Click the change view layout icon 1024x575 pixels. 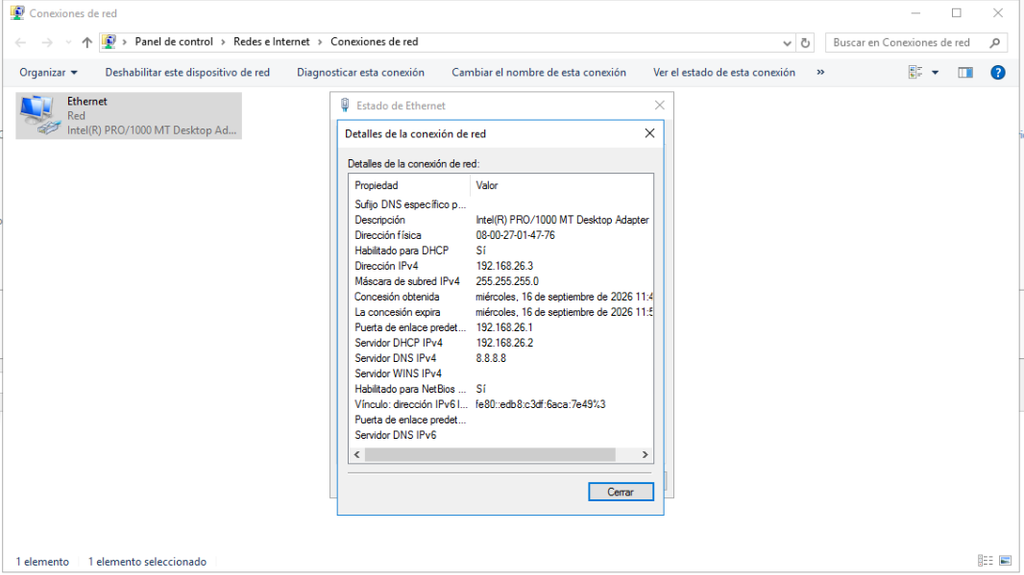(916, 73)
